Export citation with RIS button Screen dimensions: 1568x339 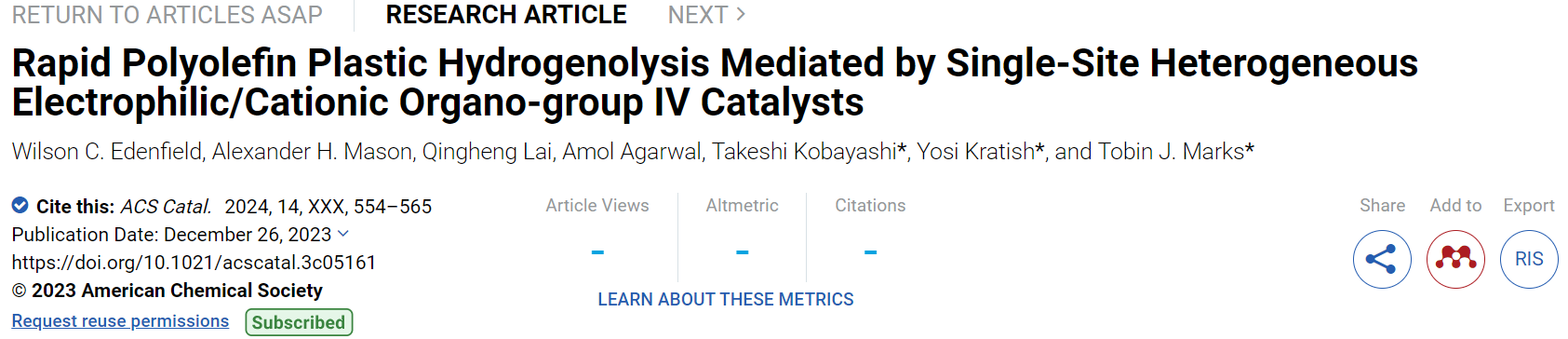point(1529,259)
